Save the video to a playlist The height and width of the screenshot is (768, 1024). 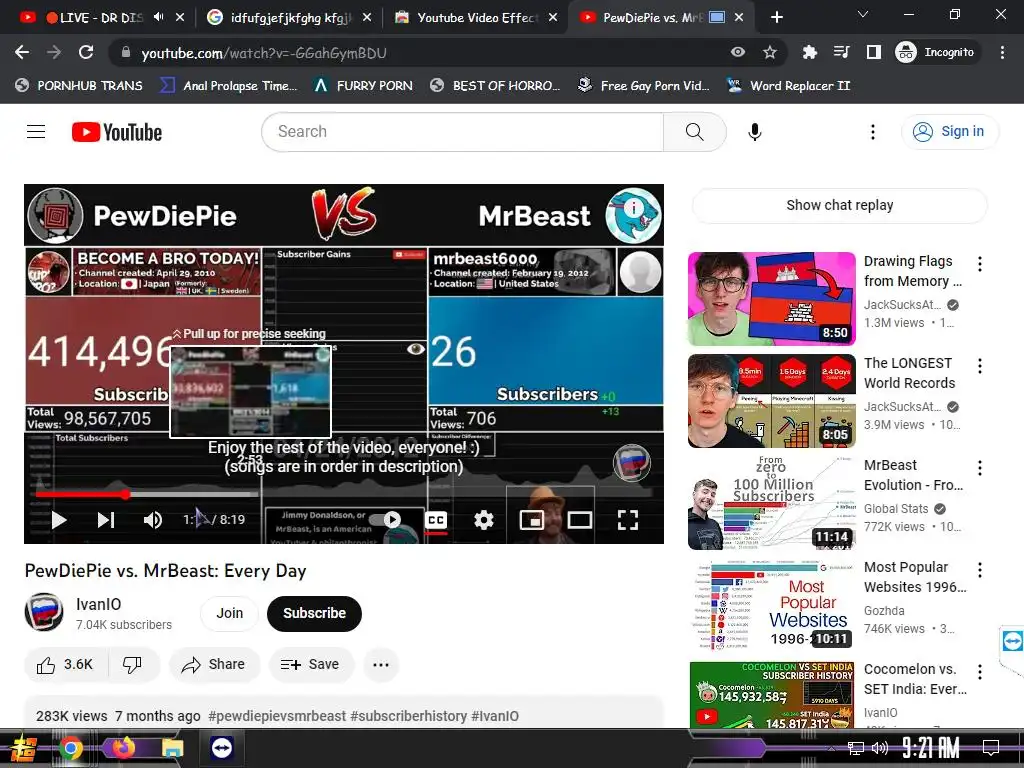(310, 665)
